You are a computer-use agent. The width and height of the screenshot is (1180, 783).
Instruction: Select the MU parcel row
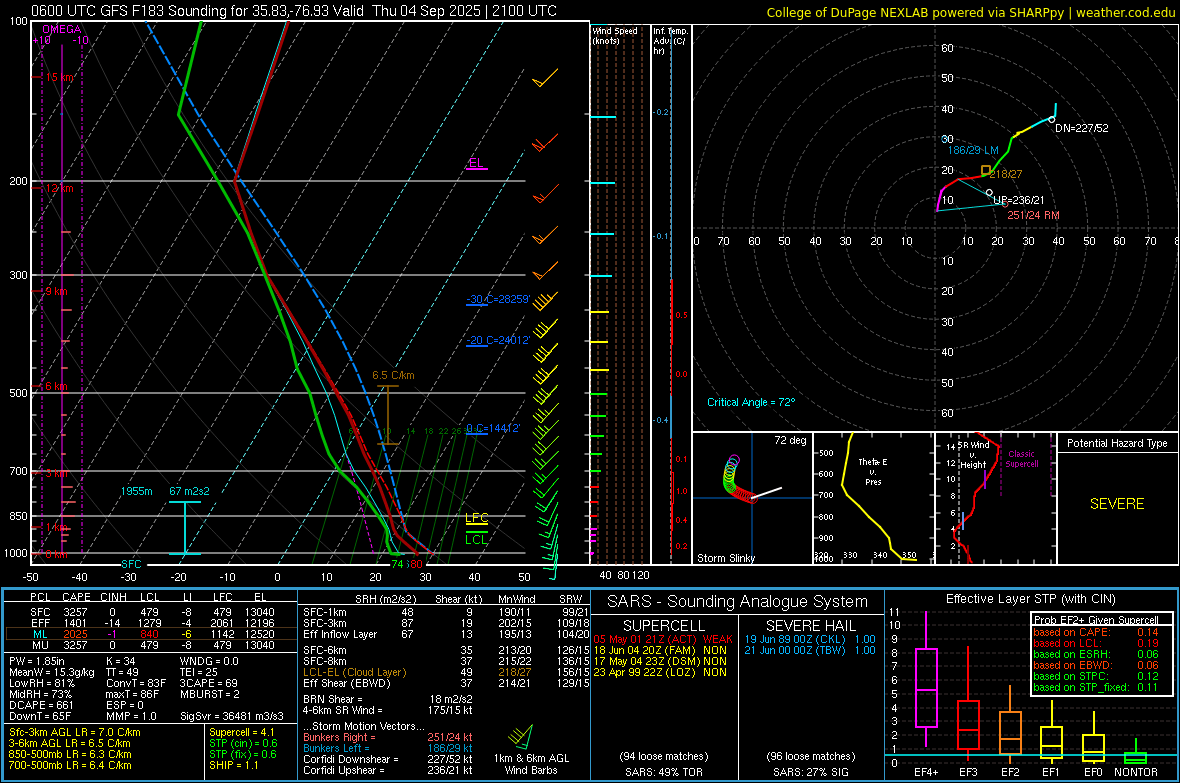(151, 645)
